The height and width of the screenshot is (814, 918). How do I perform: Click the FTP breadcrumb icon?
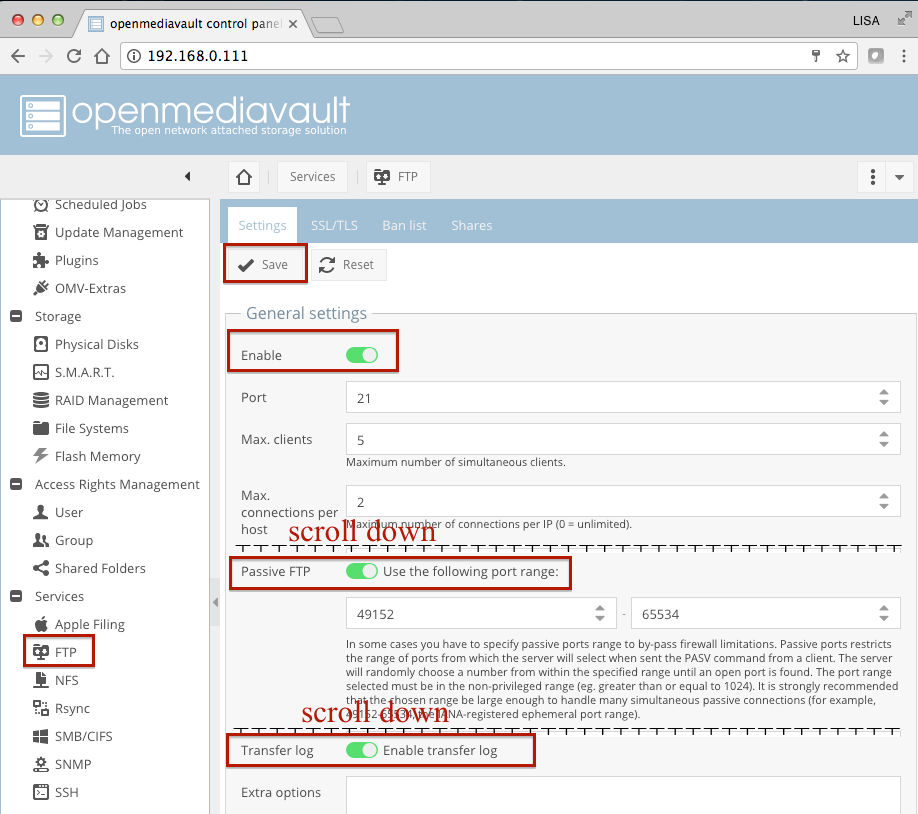pos(382,177)
